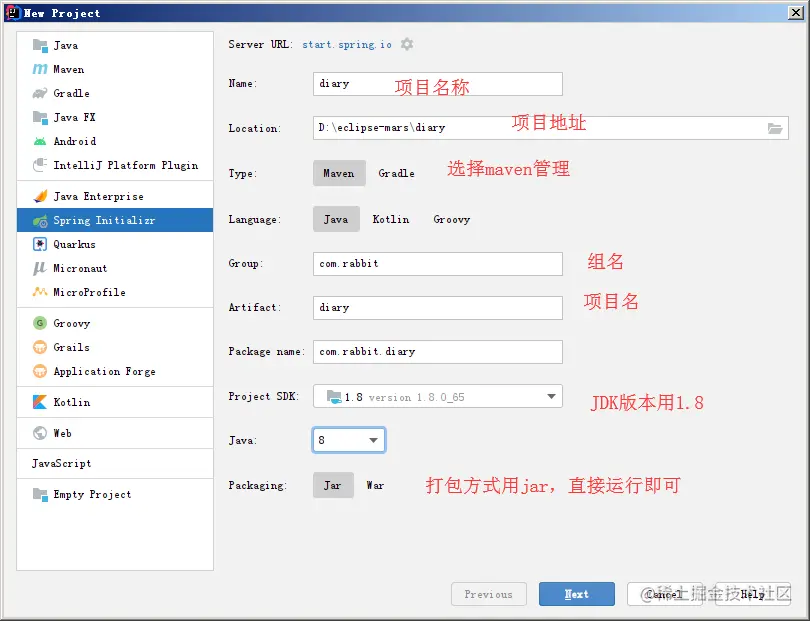
Task: Click the Previous button
Action: click(489, 594)
